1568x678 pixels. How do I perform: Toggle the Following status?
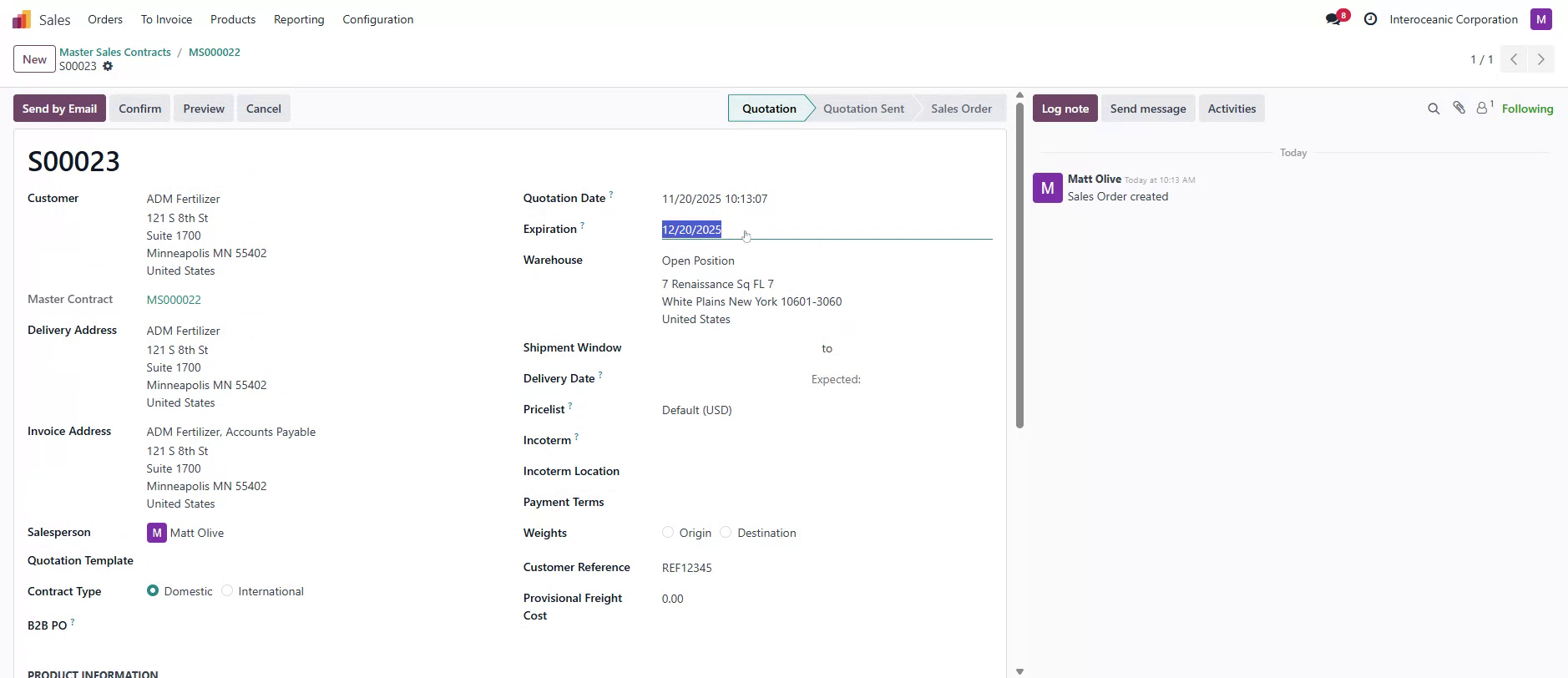coord(1527,109)
